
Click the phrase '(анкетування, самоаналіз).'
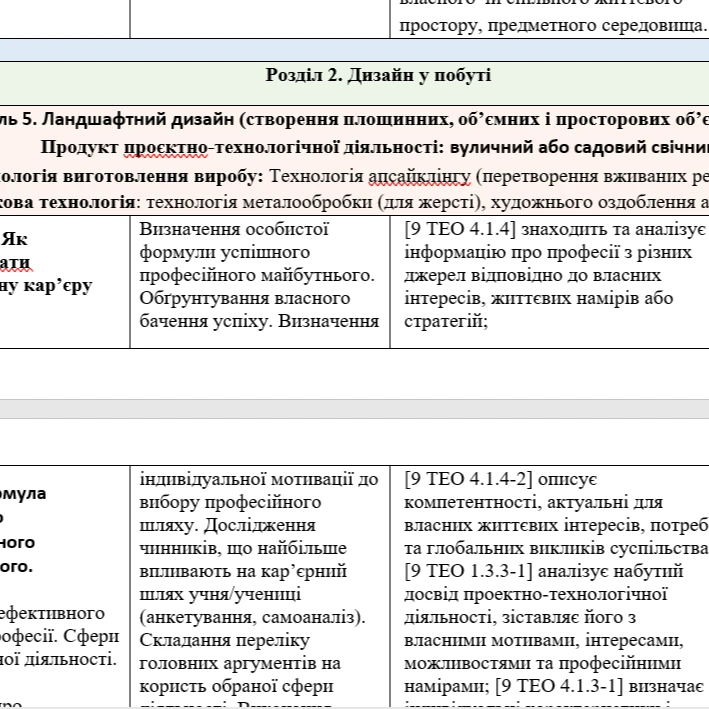pyautogui.click(x=252, y=617)
